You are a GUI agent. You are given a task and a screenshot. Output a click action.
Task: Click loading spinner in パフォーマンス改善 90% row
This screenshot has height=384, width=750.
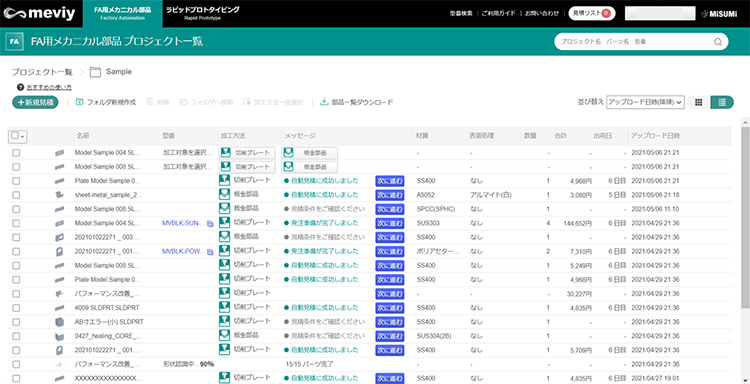[x=59, y=364]
